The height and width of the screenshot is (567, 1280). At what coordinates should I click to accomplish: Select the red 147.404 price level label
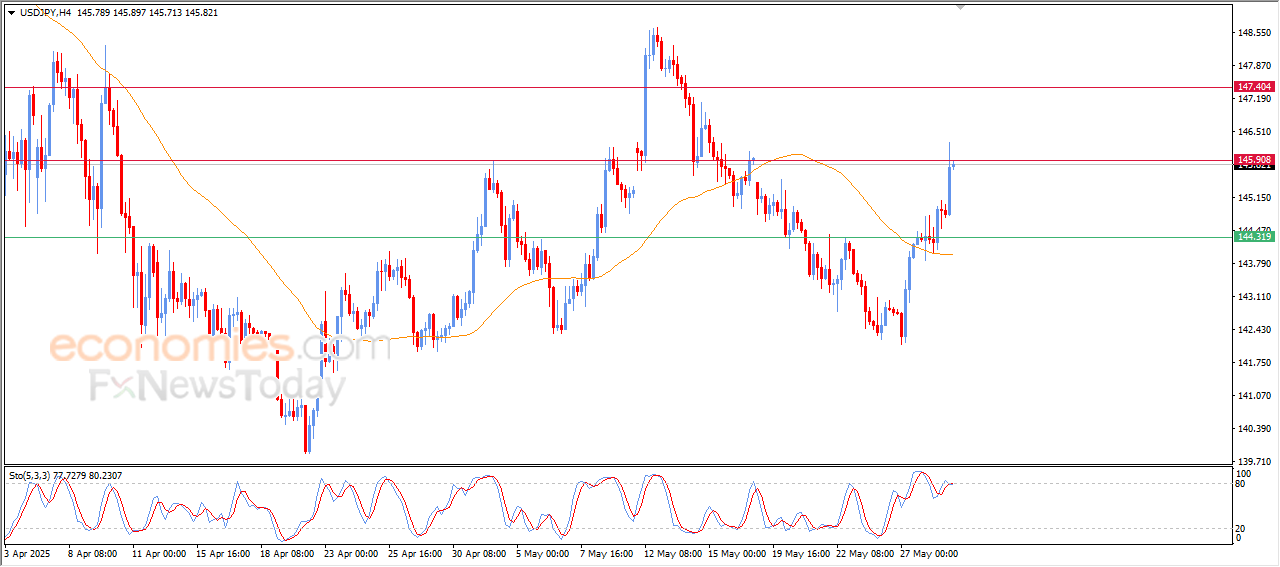[x=1254, y=87]
